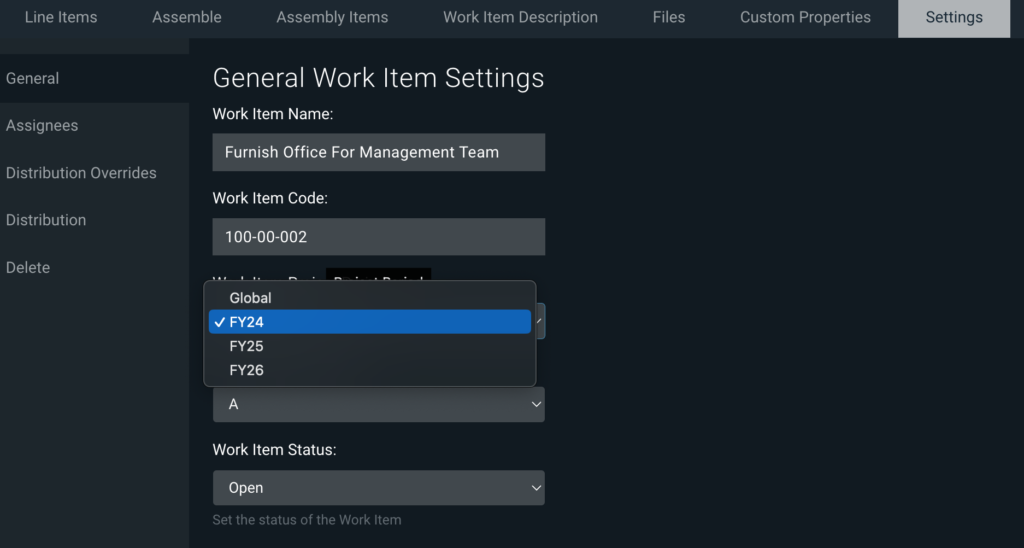The image size is (1024, 548).
Task: Go to Work Item Description tab
Action: click(x=520, y=18)
